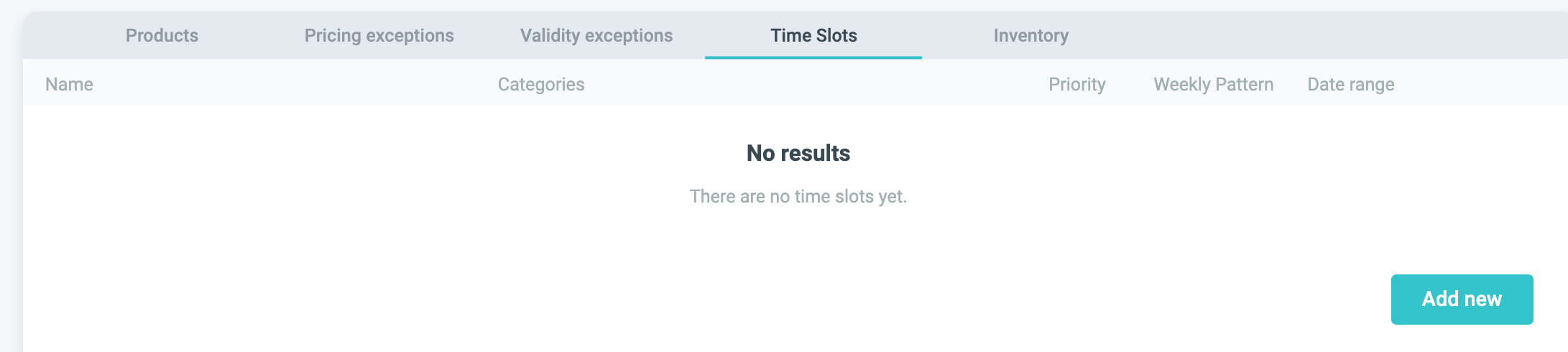Click blank header space right of Date range

1488,84
